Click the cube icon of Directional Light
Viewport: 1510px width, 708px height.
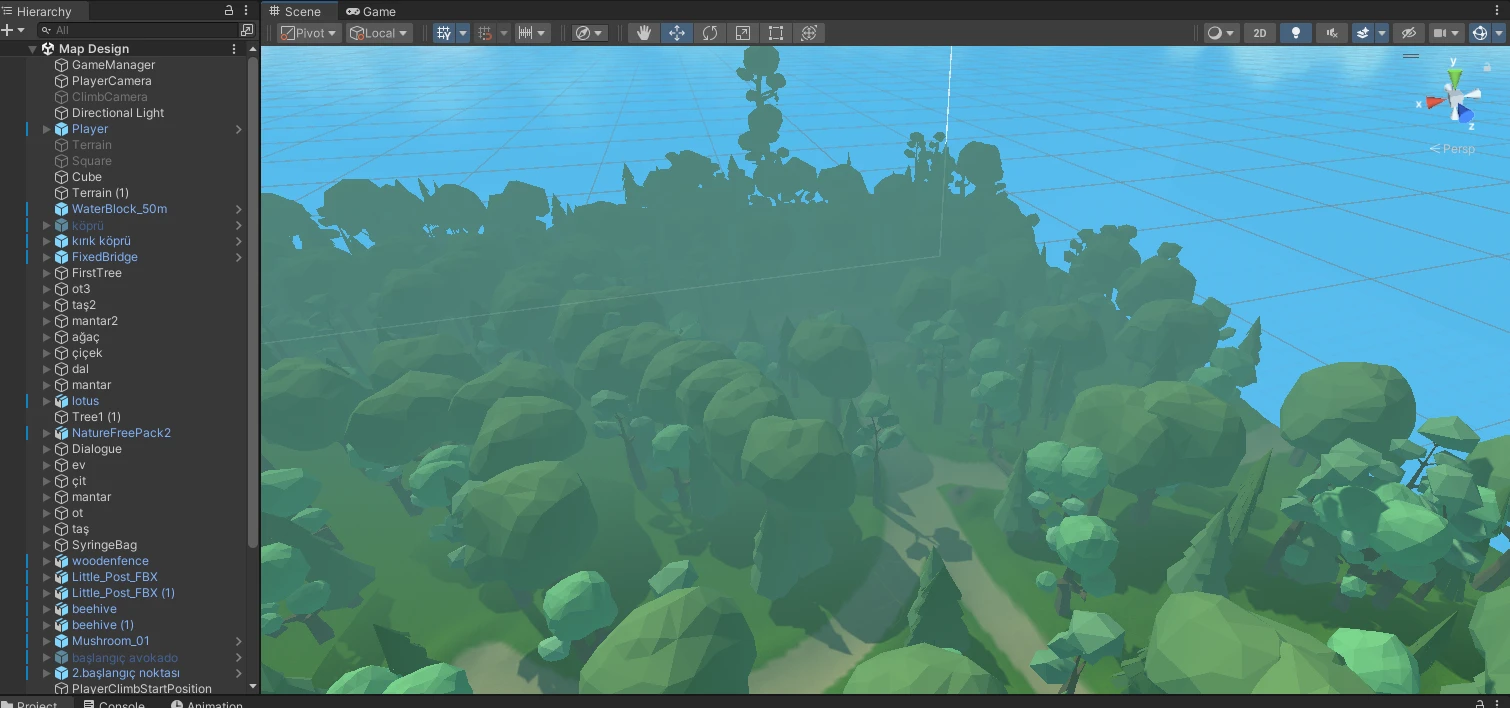[x=62, y=113]
